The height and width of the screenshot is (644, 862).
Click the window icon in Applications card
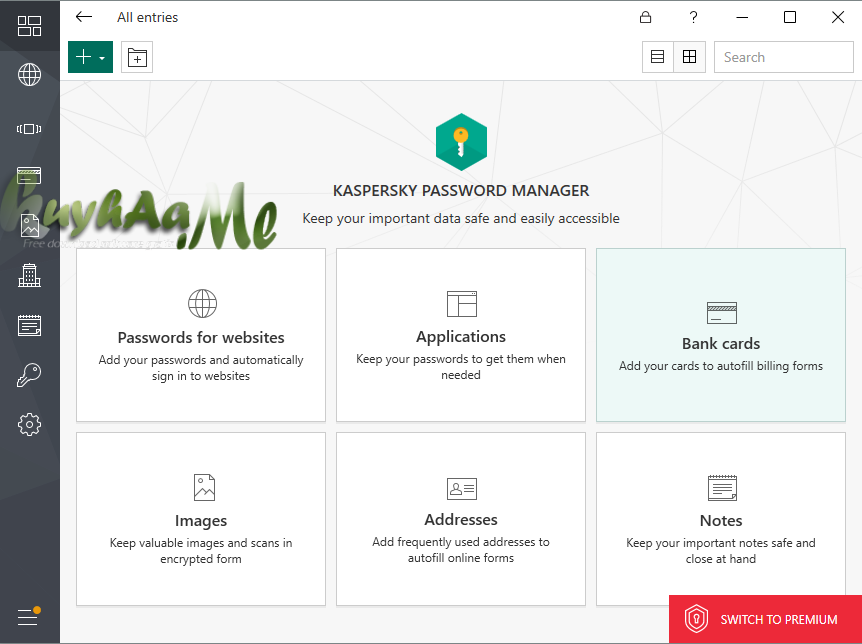[x=462, y=304]
